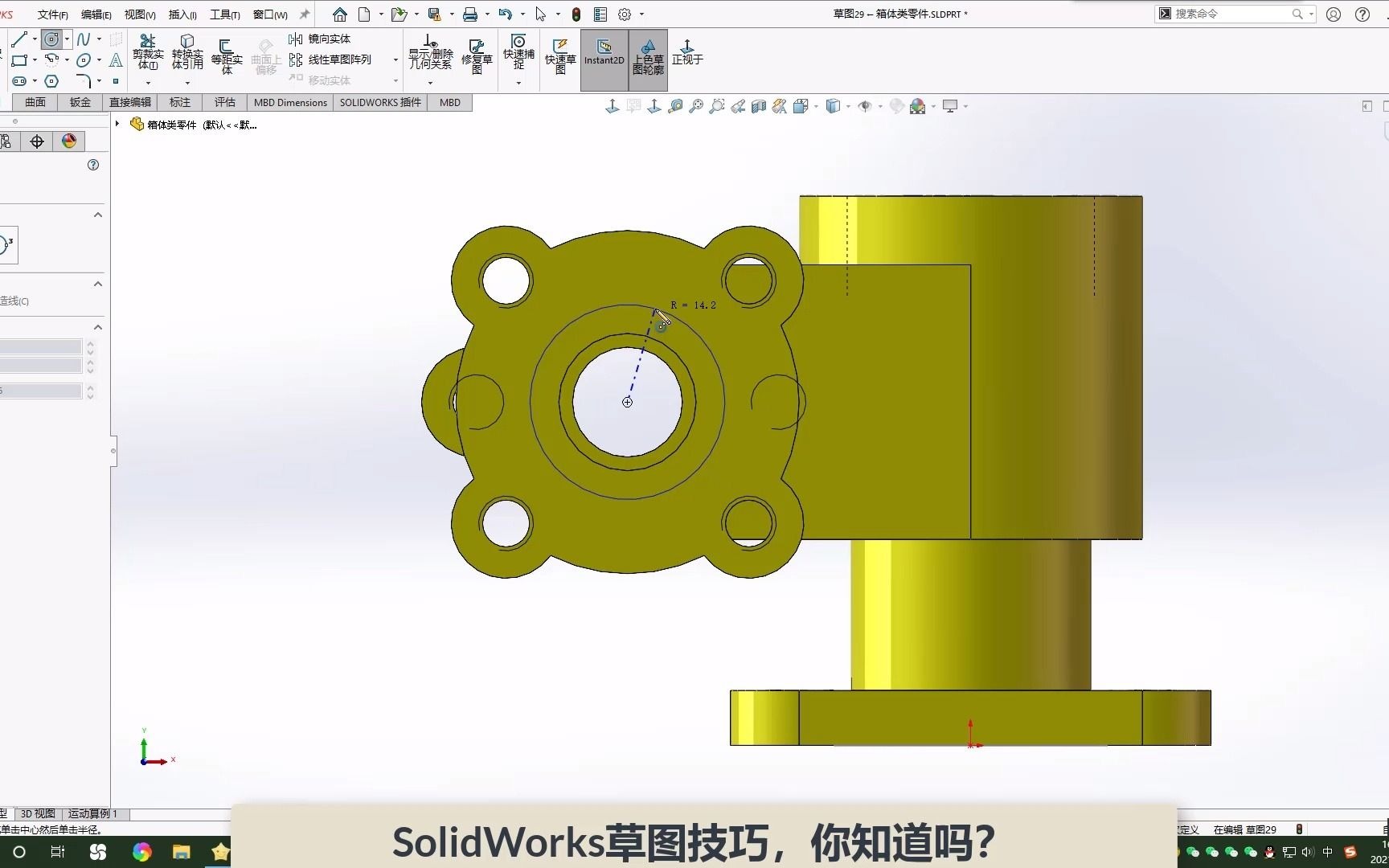Toggle Instant2D mode off

(604, 59)
